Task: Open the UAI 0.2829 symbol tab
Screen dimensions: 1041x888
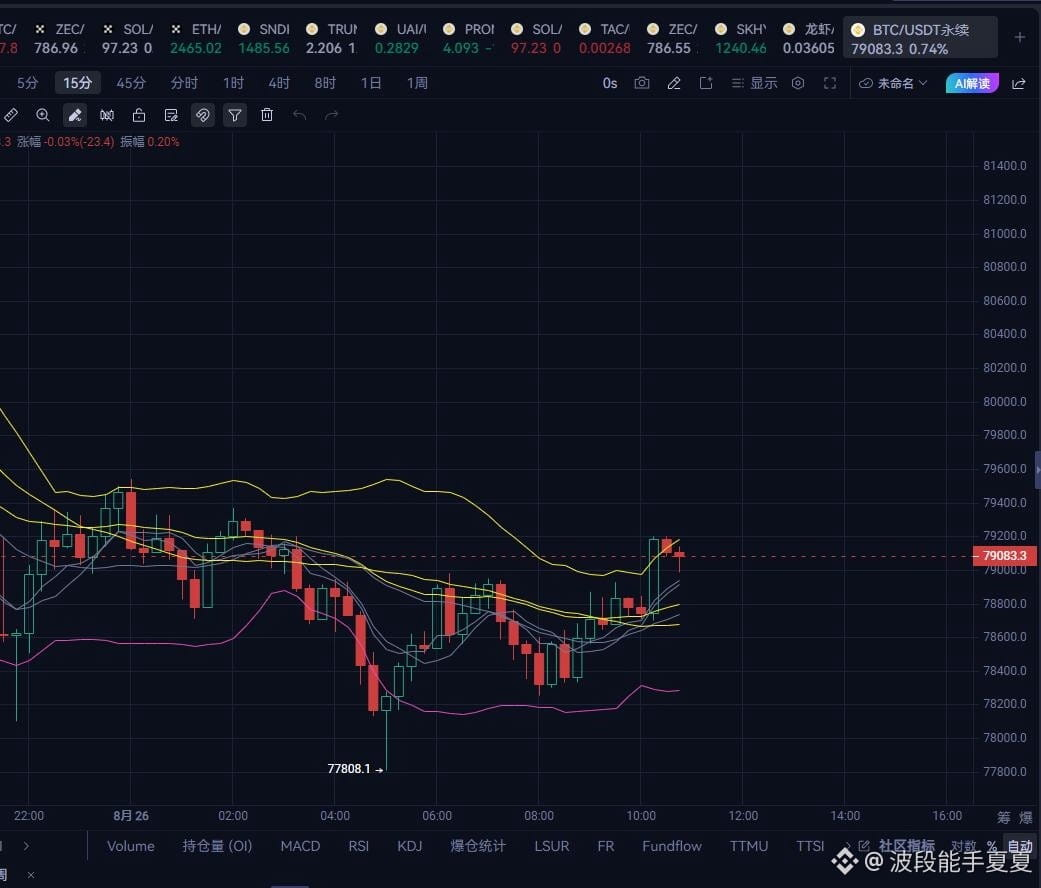Action: pos(400,38)
